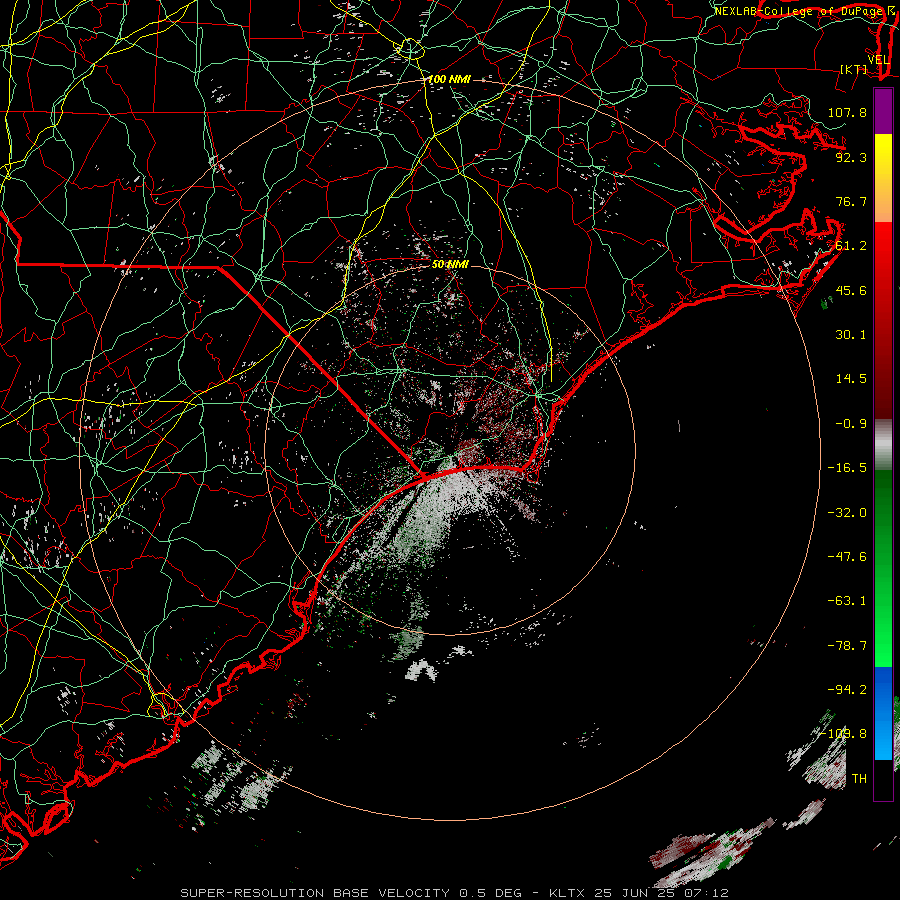This screenshot has width=900, height=900.
Task: Pick the green segment of the color bar
Action: coord(883,568)
